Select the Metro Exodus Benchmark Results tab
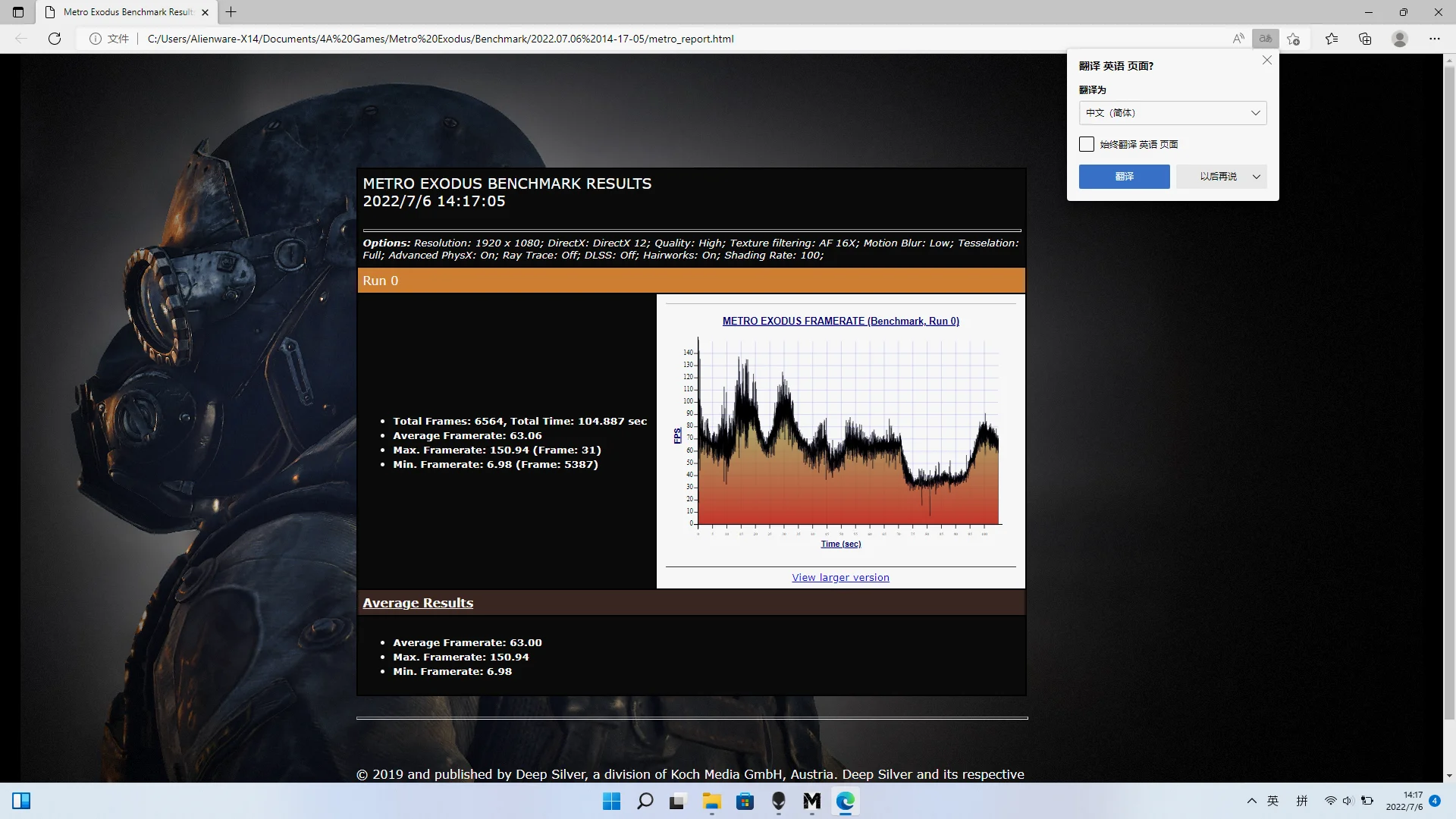 (x=127, y=12)
